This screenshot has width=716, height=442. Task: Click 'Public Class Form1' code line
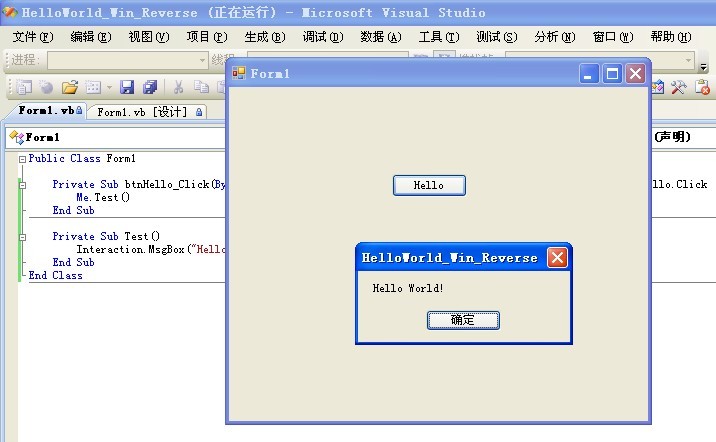[82, 158]
